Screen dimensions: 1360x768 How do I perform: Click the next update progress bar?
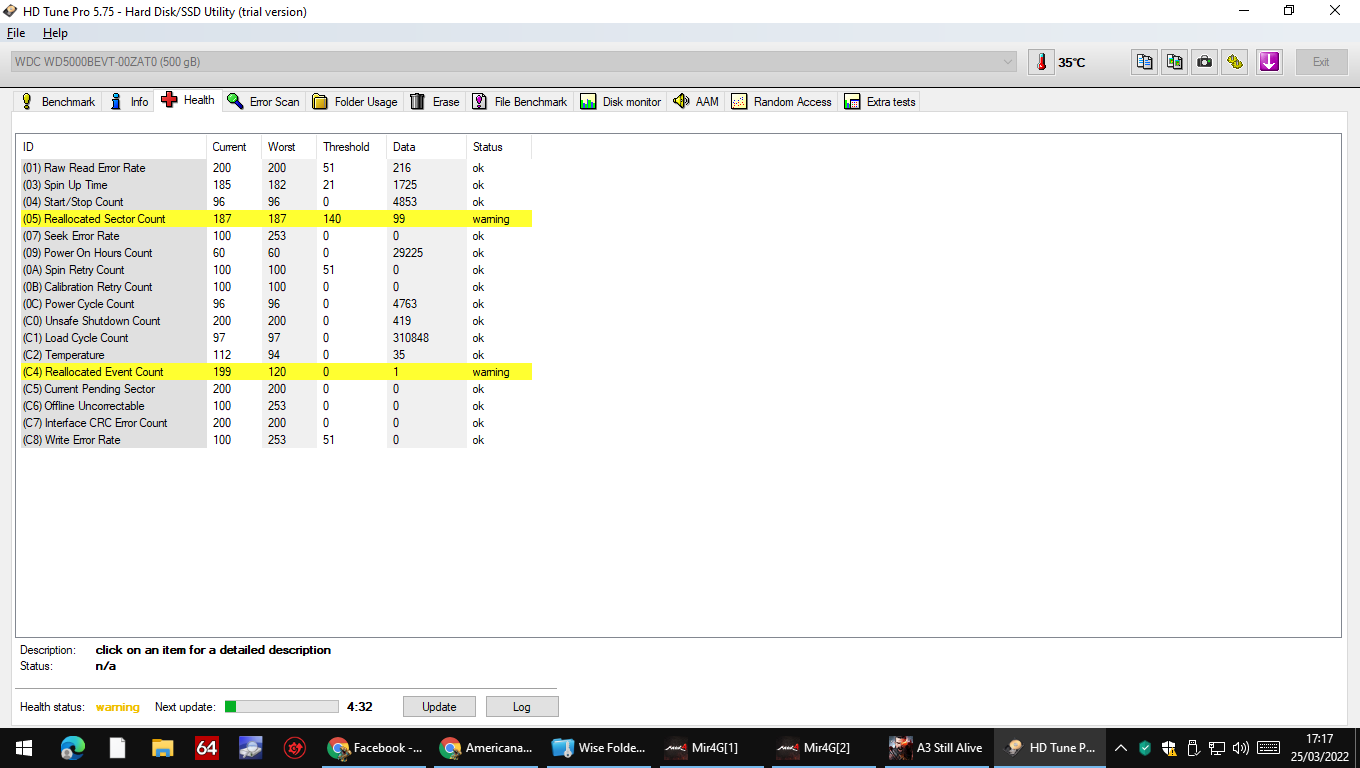282,707
